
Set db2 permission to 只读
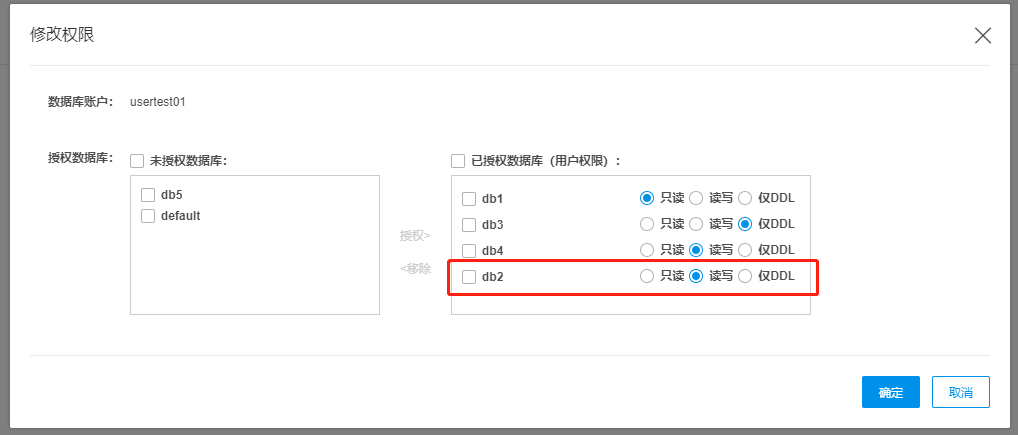[x=647, y=276]
